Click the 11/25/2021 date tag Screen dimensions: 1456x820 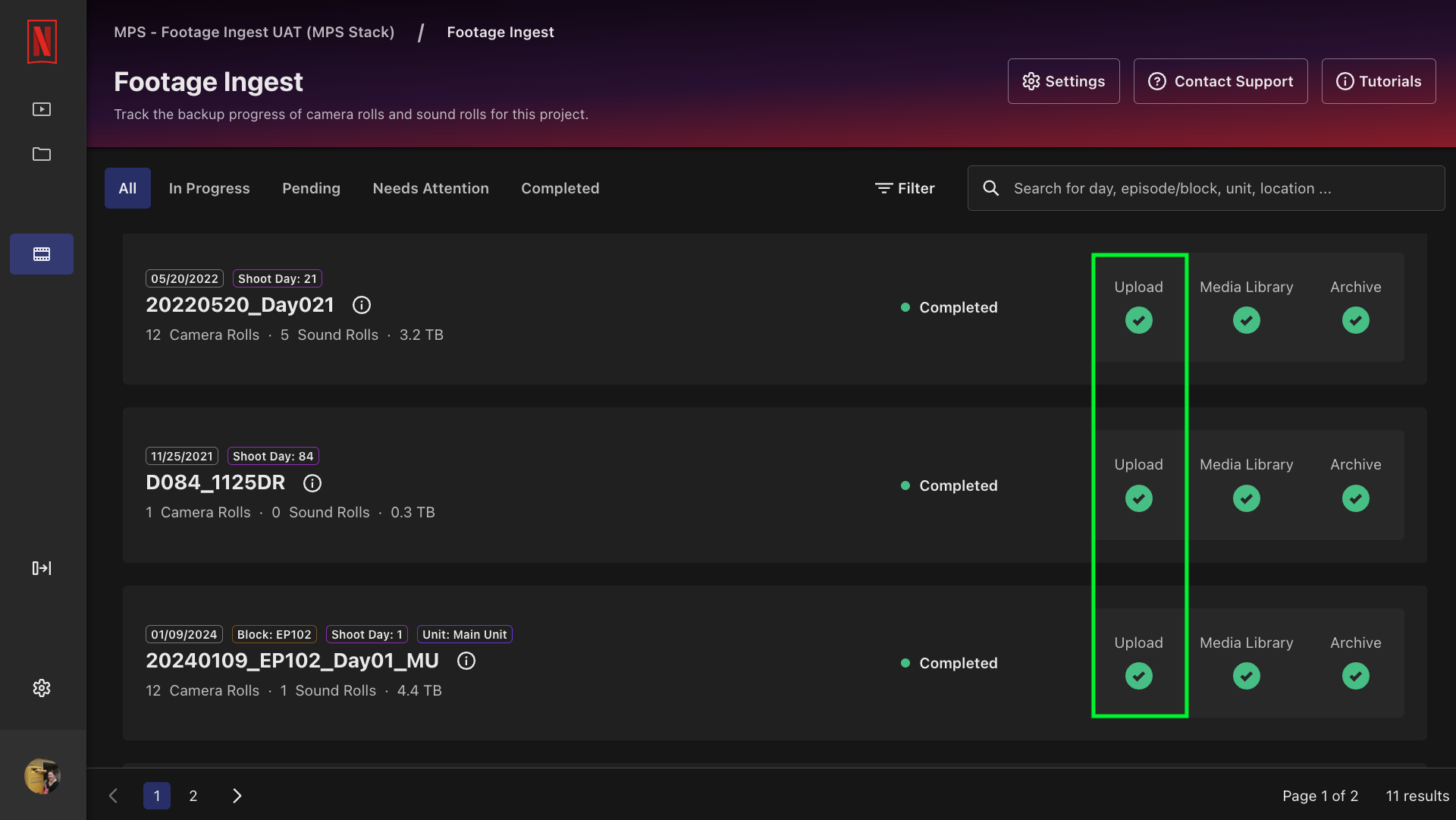pyautogui.click(x=182, y=456)
